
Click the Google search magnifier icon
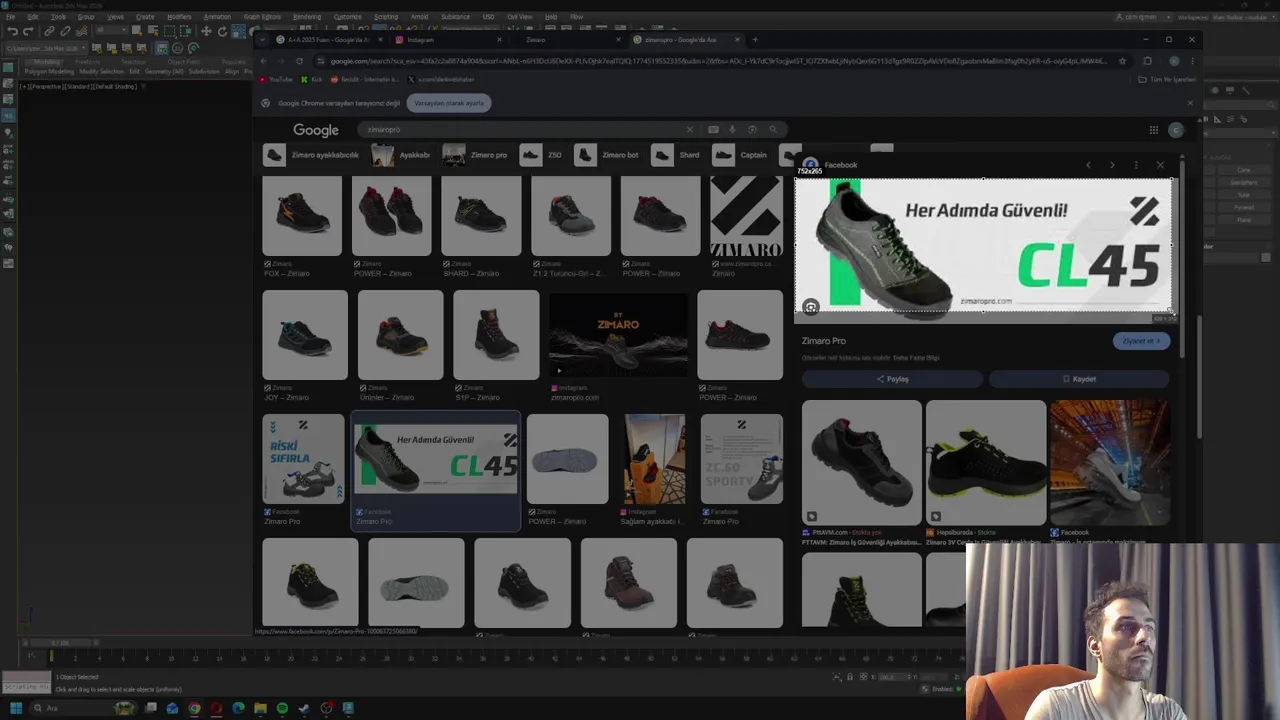tap(772, 129)
